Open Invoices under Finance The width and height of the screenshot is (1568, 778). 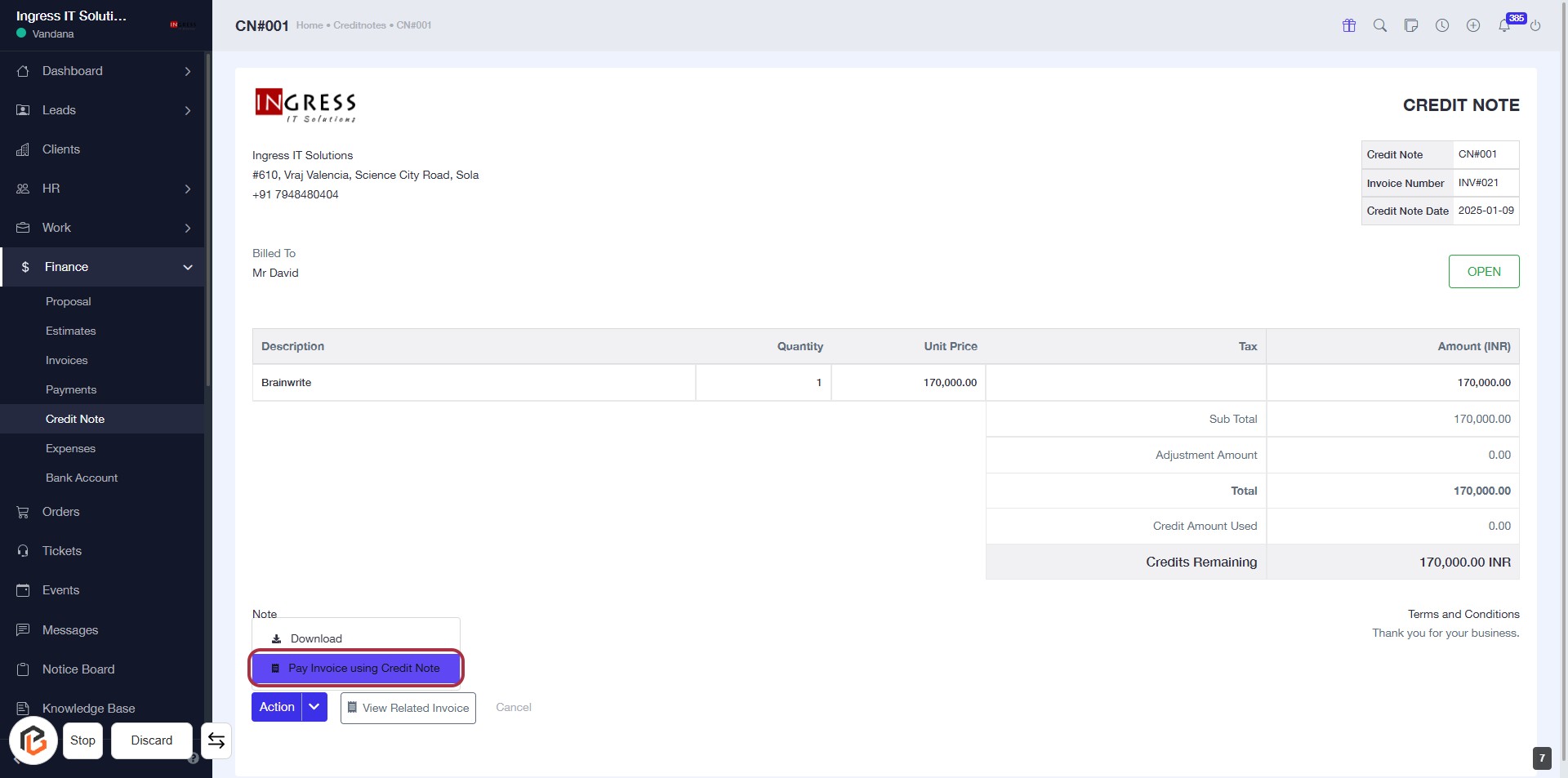pyautogui.click(x=66, y=360)
